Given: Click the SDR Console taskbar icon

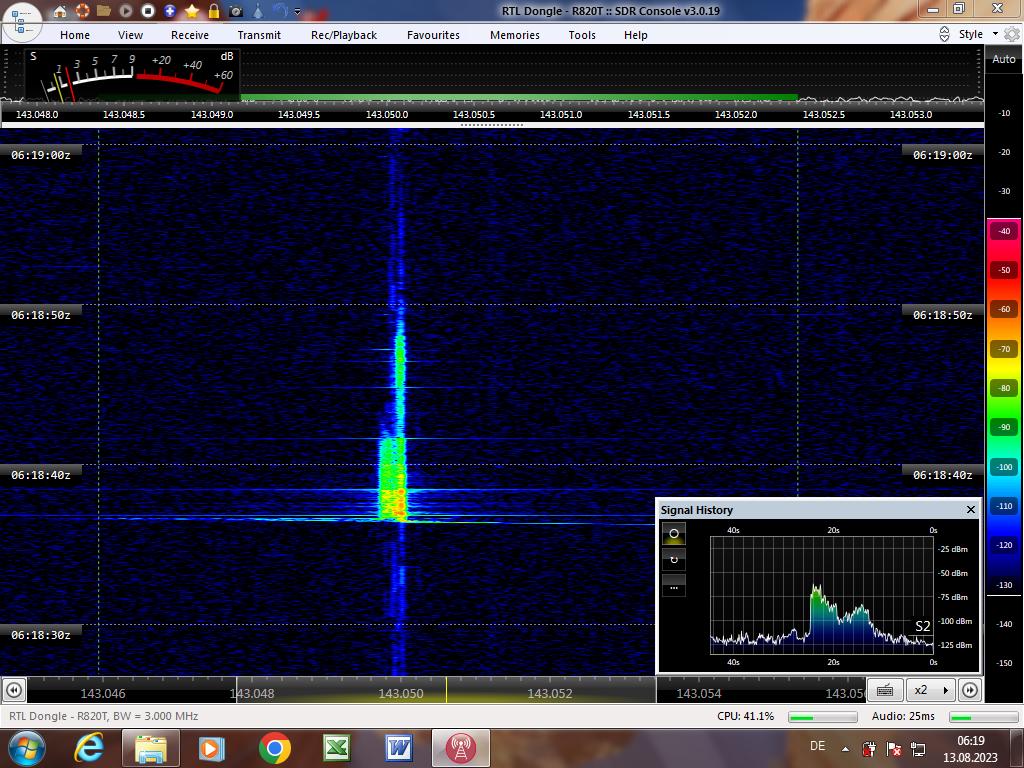Looking at the screenshot, I should (x=460, y=748).
